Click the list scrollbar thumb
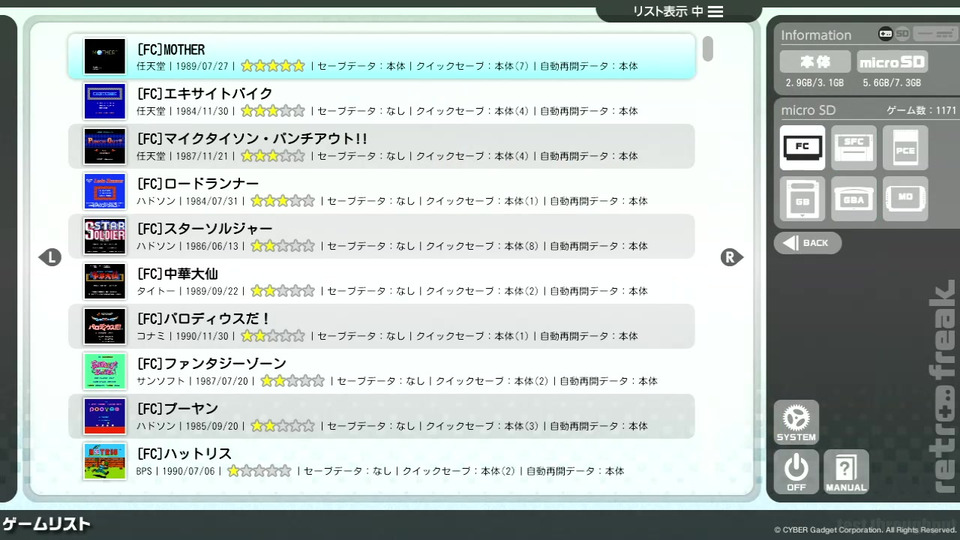 pos(708,49)
